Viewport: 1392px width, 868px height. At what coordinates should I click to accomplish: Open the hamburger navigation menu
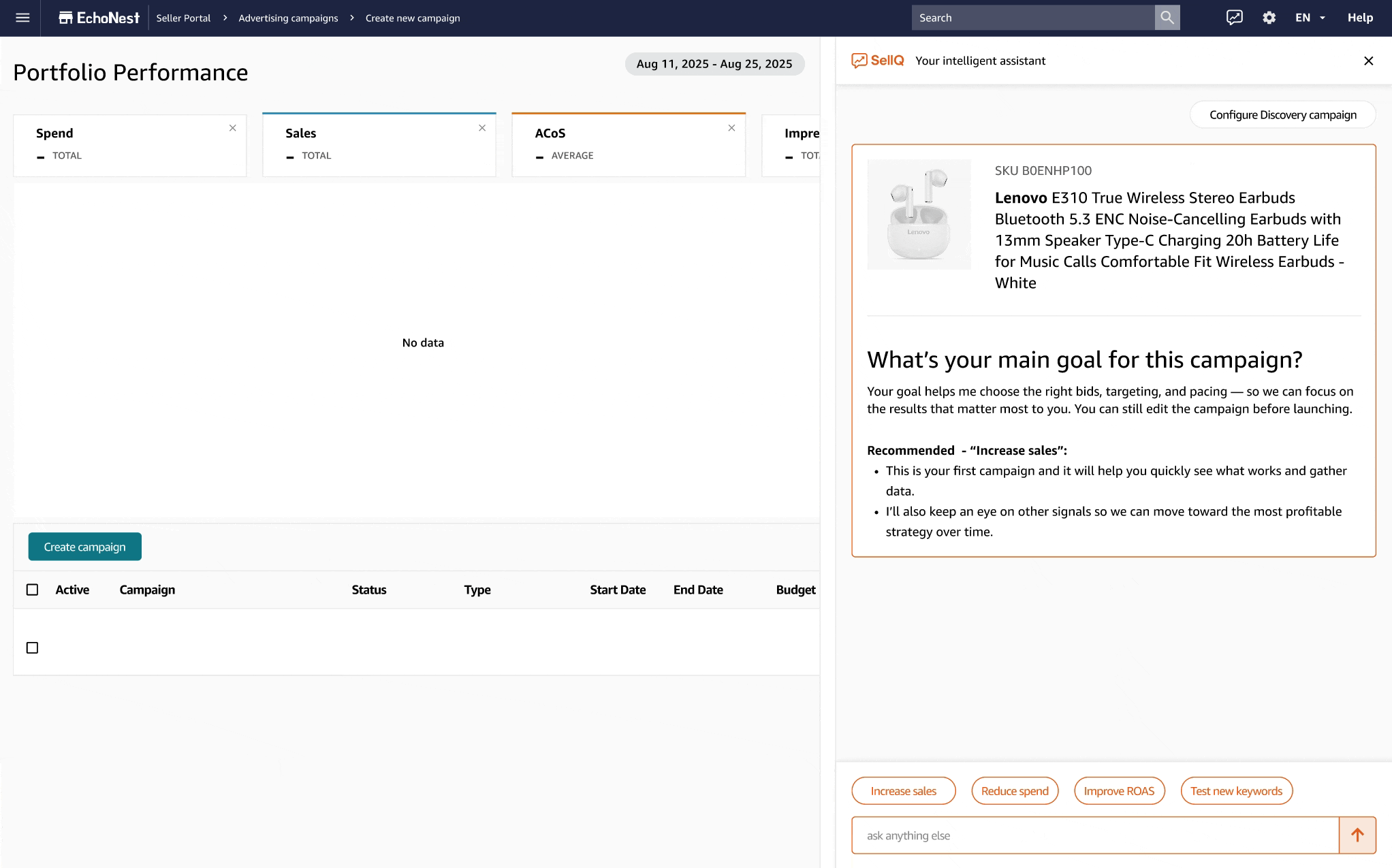(x=22, y=18)
